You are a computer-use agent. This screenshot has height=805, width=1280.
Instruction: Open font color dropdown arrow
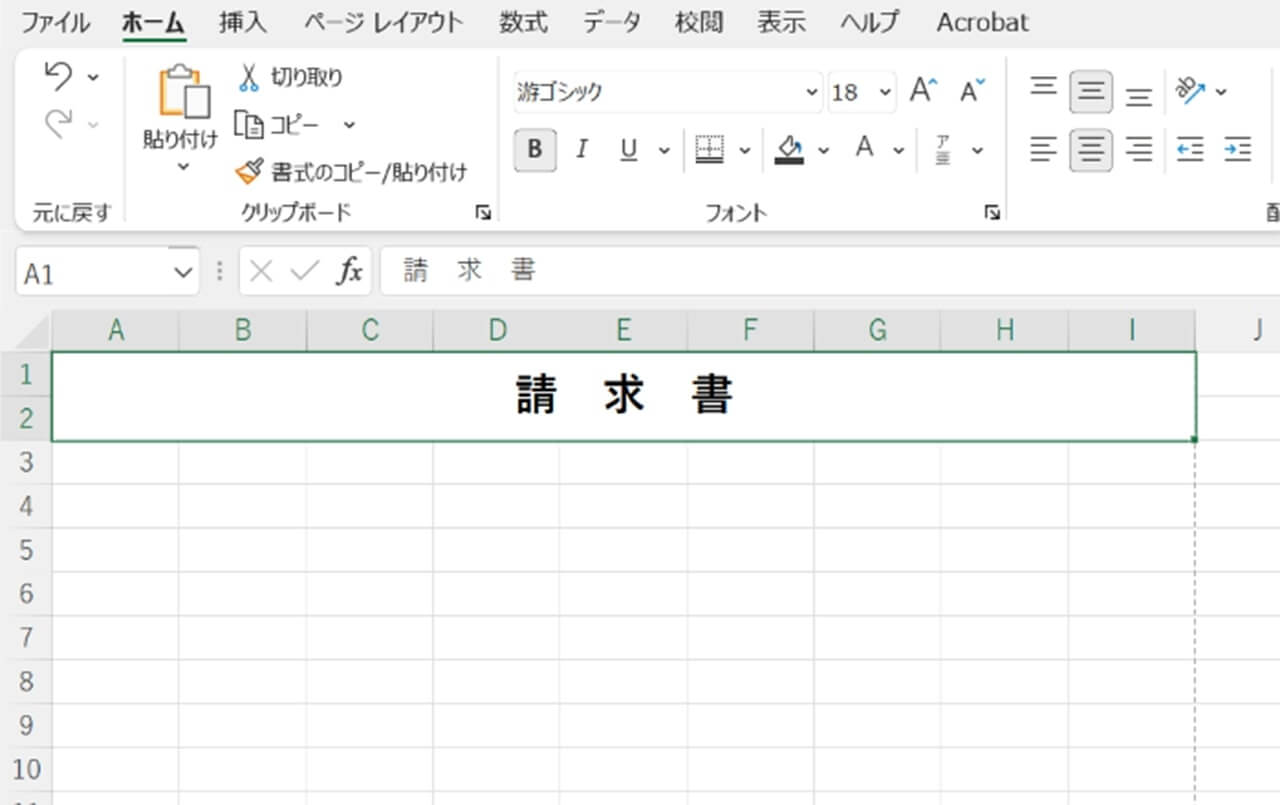coord(899,151)
